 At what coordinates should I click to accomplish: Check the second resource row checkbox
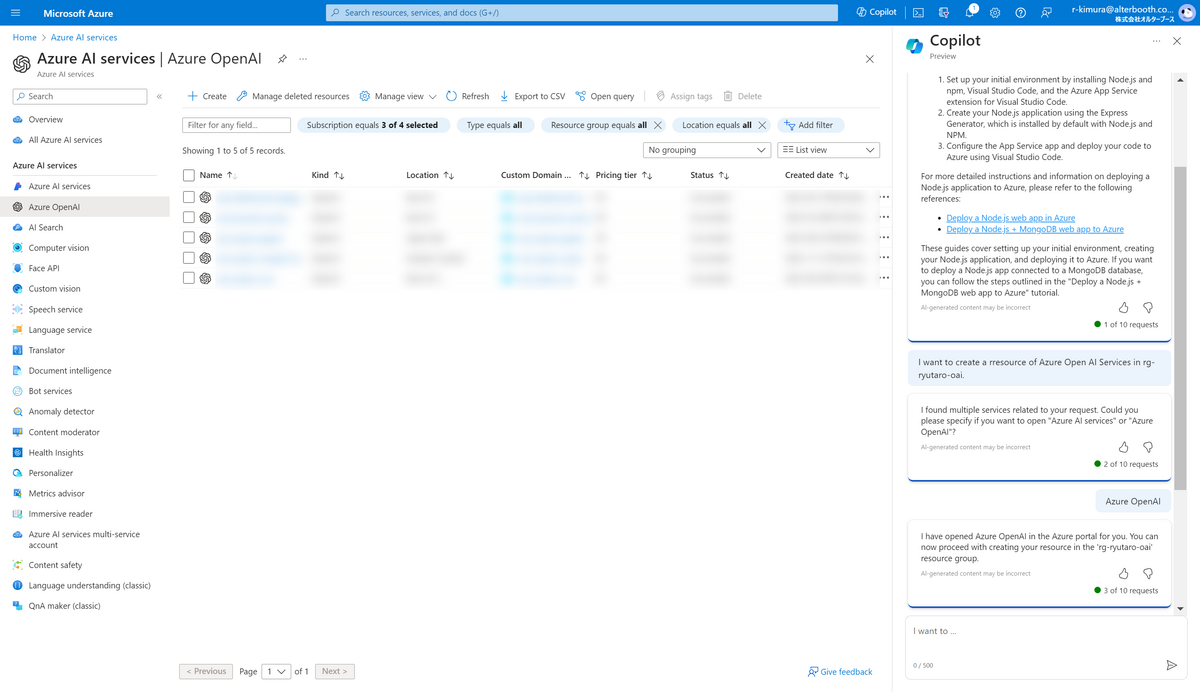[189, 217]
